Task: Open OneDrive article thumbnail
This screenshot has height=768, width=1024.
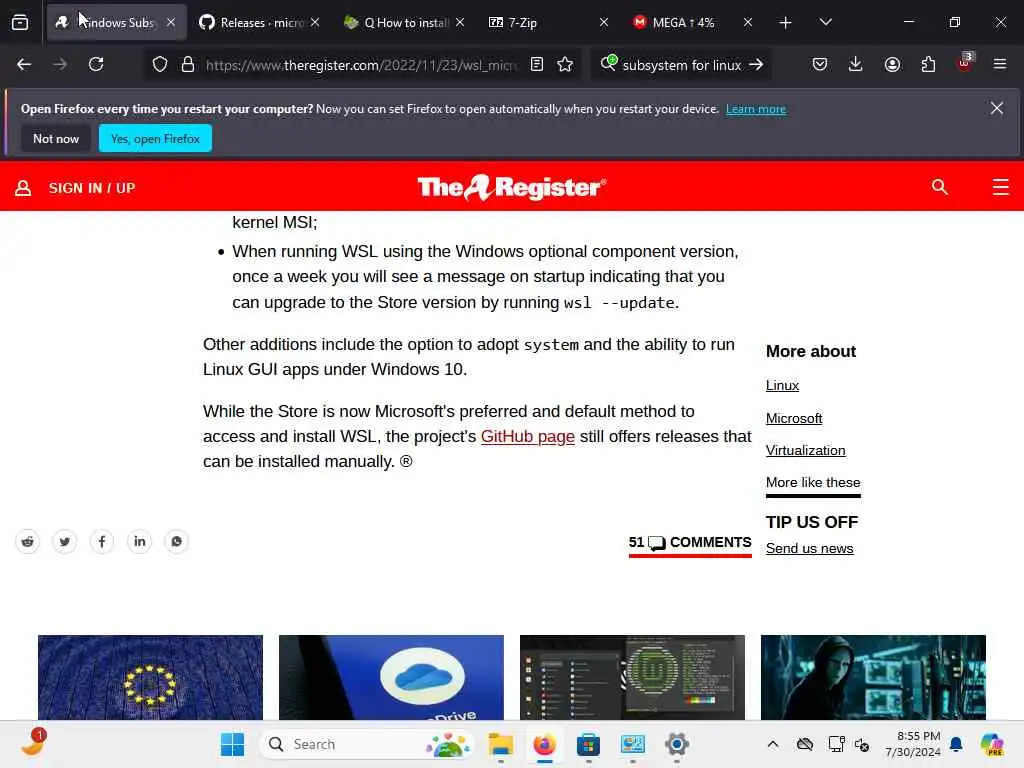Action: coord(391,677)
